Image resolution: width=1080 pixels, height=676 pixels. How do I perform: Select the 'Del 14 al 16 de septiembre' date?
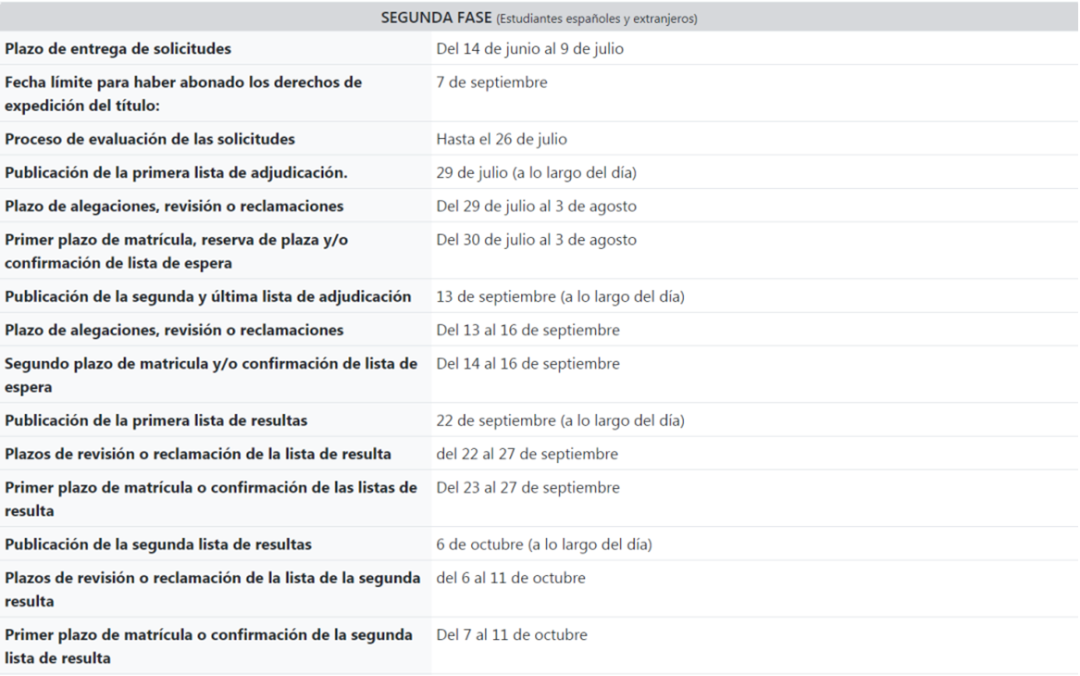528,364
